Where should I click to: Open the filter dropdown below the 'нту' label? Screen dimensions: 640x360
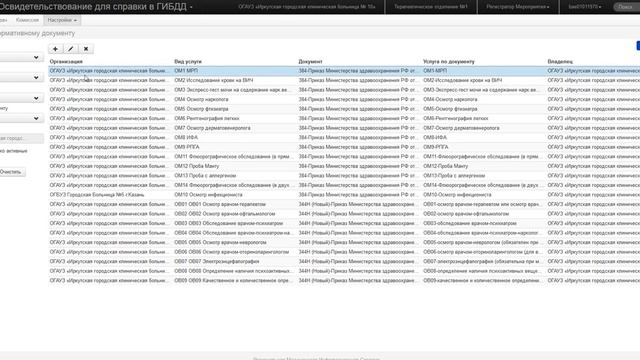tap(21, 118)
